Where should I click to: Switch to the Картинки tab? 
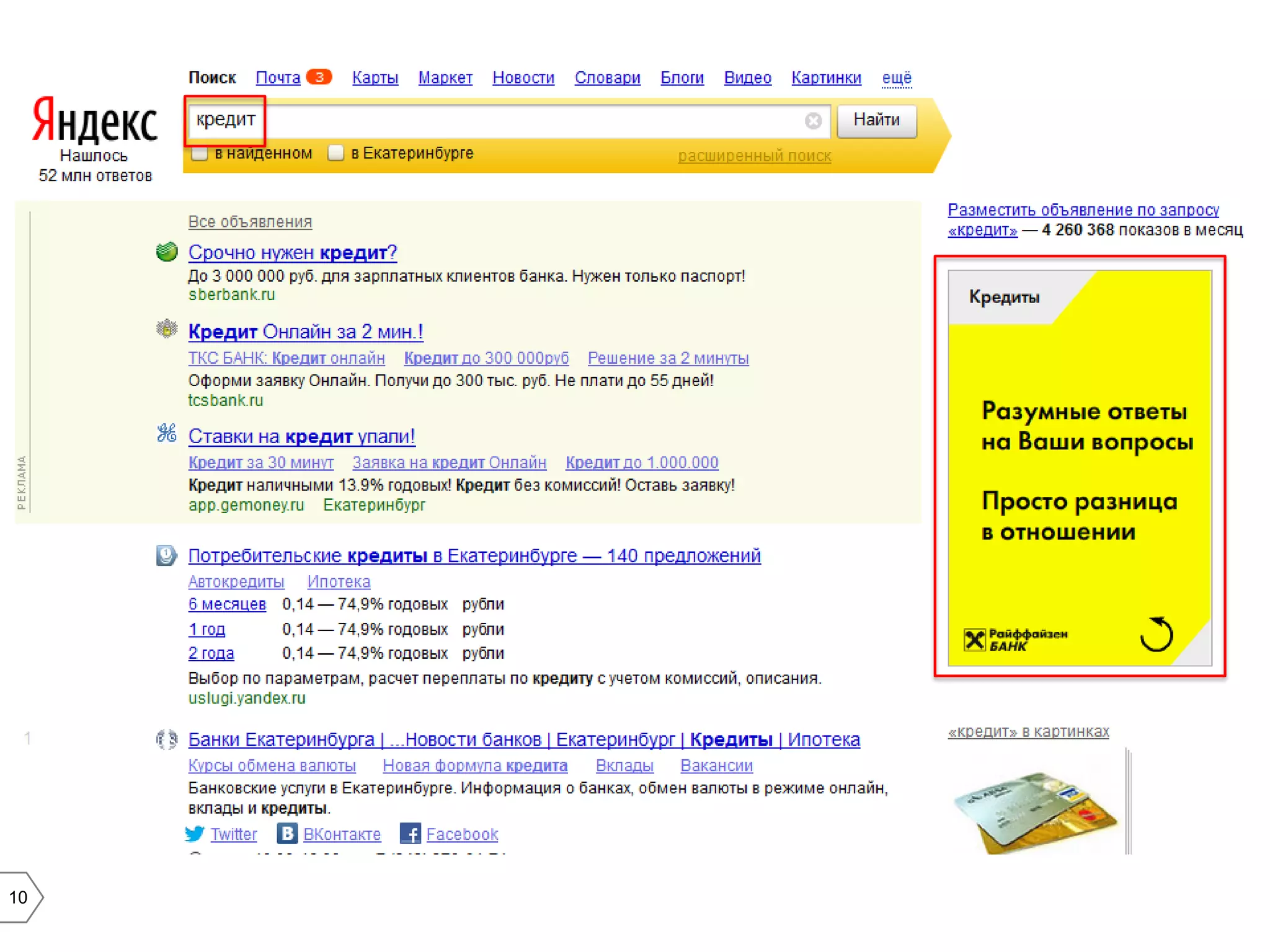click(x=826, y=78)
